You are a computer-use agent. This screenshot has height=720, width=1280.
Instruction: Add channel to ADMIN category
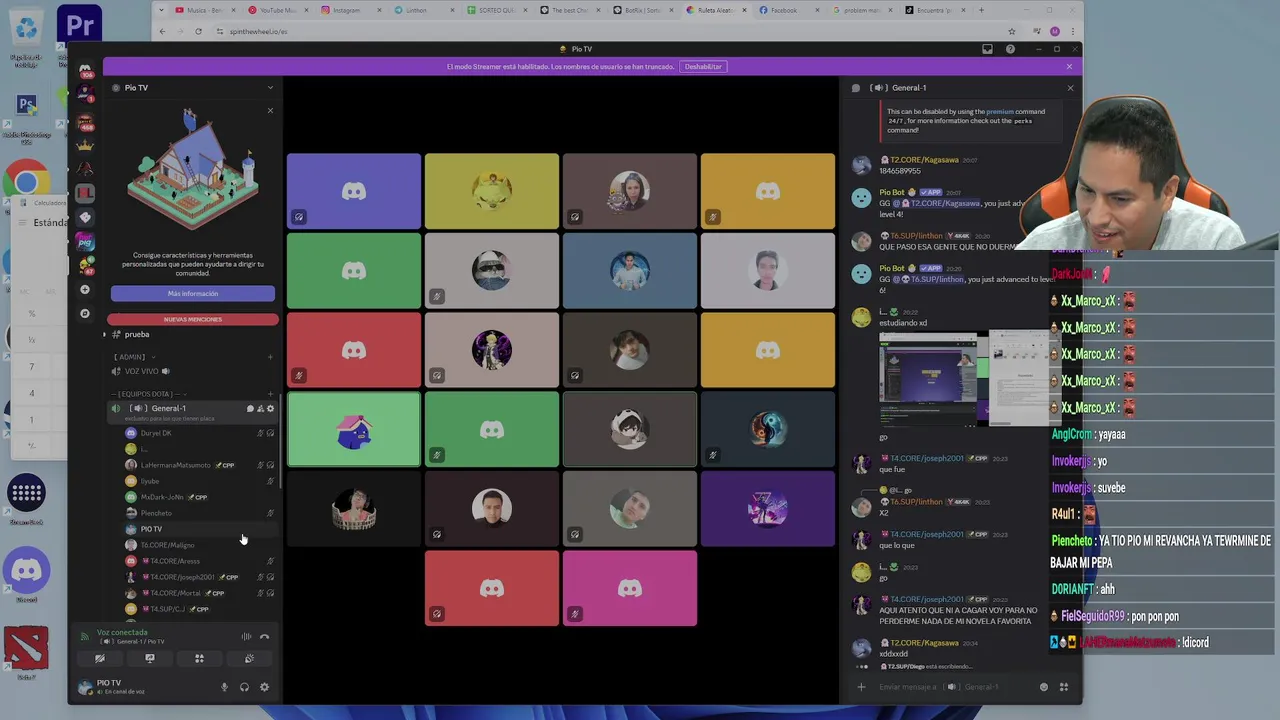270,357
